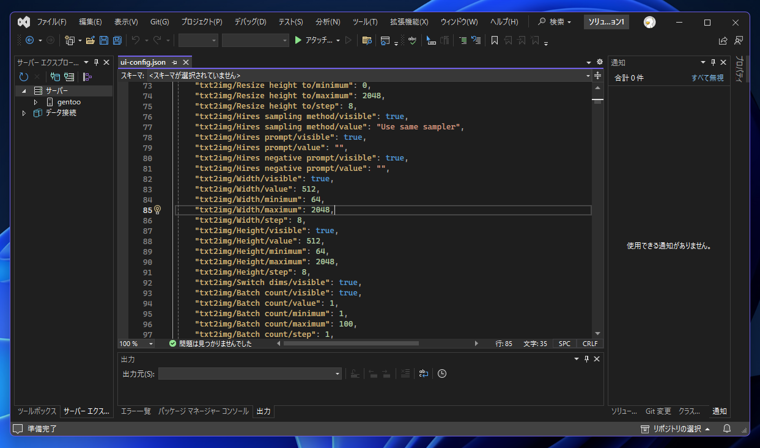Refresh the Server Explorer tree
Image resolution: width=760 pixels, height=448 pixels.
click(24, 77)
